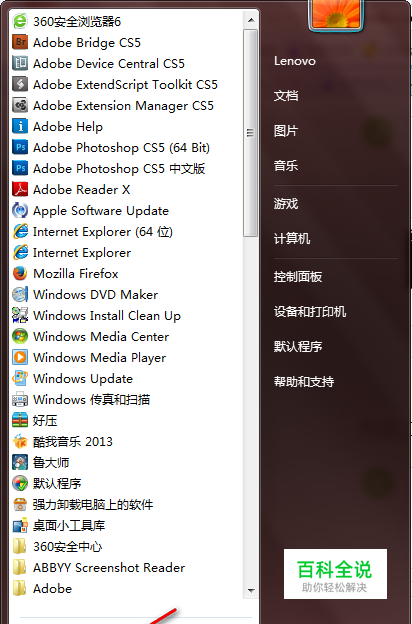Viewport: 412px width, 624px height.
Task: Open 图片 in the right pane
Action: 286,131
